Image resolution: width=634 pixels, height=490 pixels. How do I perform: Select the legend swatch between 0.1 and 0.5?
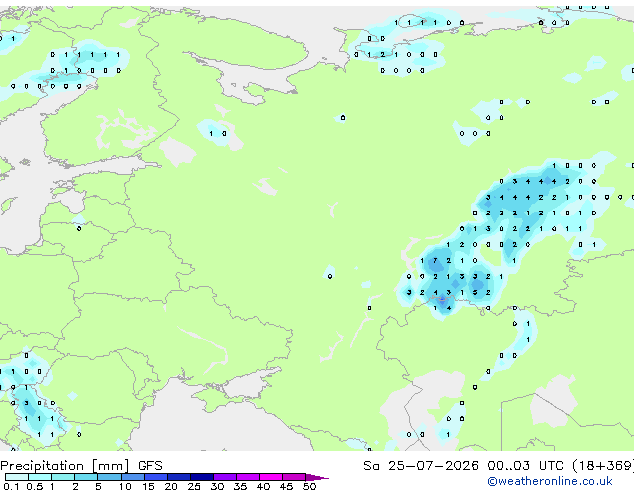(17, 477)
